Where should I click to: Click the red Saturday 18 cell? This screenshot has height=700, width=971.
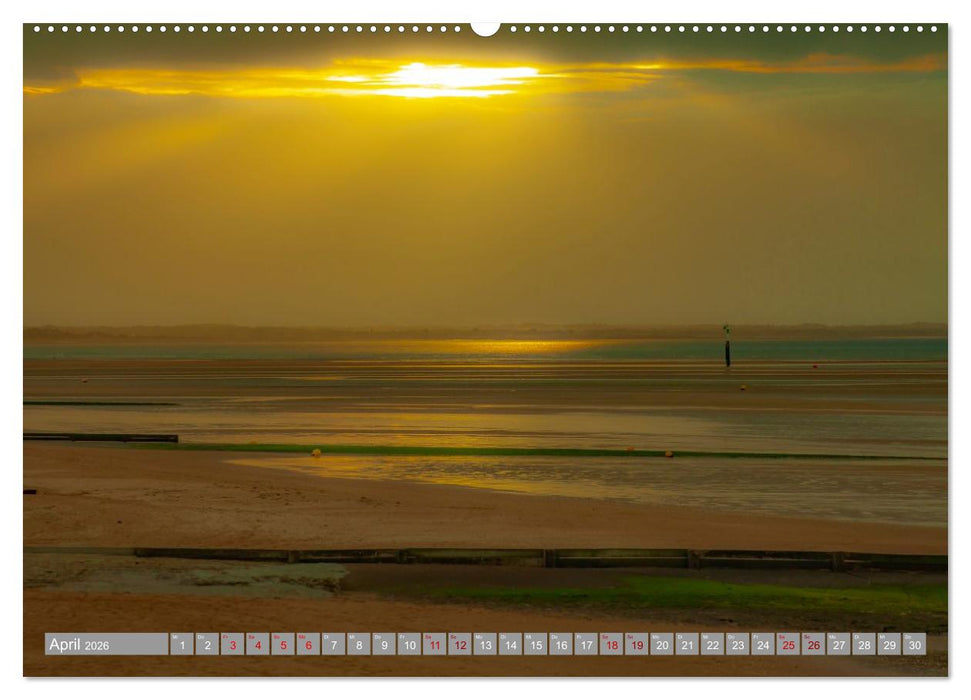click(x=611, y=645)
